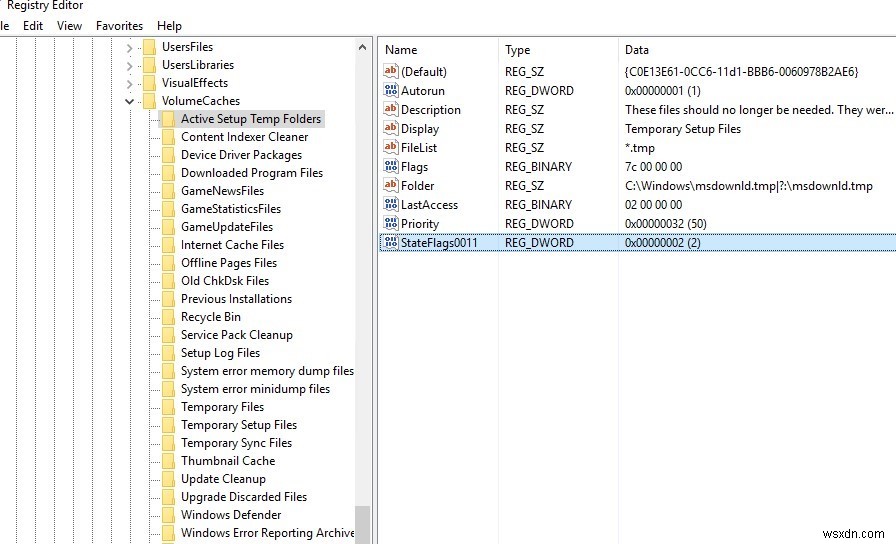Click the Content Indexer Cleaner folder icon
The image size is (896, 544).
(x=168, y=137)
